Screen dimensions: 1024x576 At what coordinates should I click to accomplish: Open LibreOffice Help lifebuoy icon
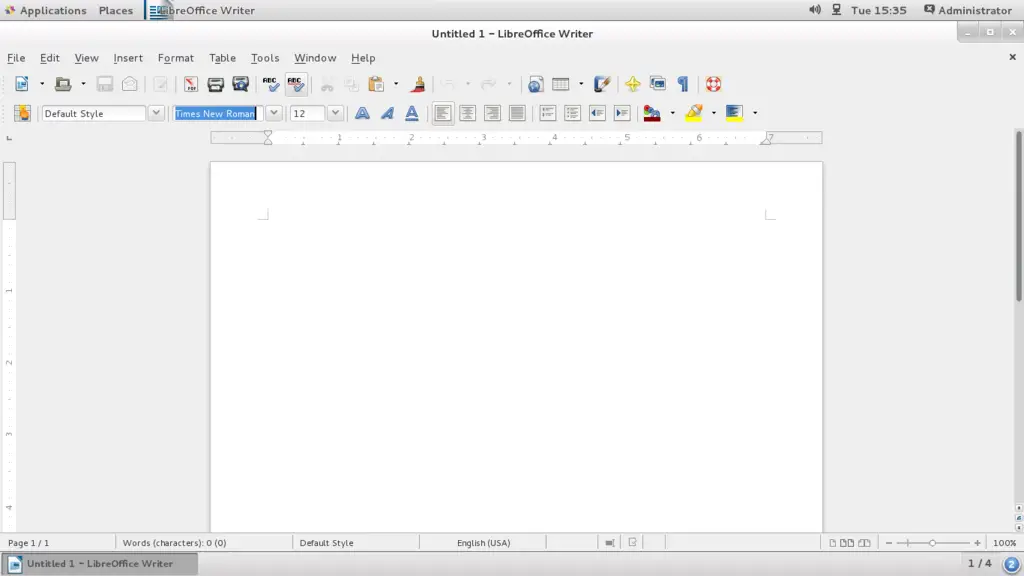tap(713, 84)
